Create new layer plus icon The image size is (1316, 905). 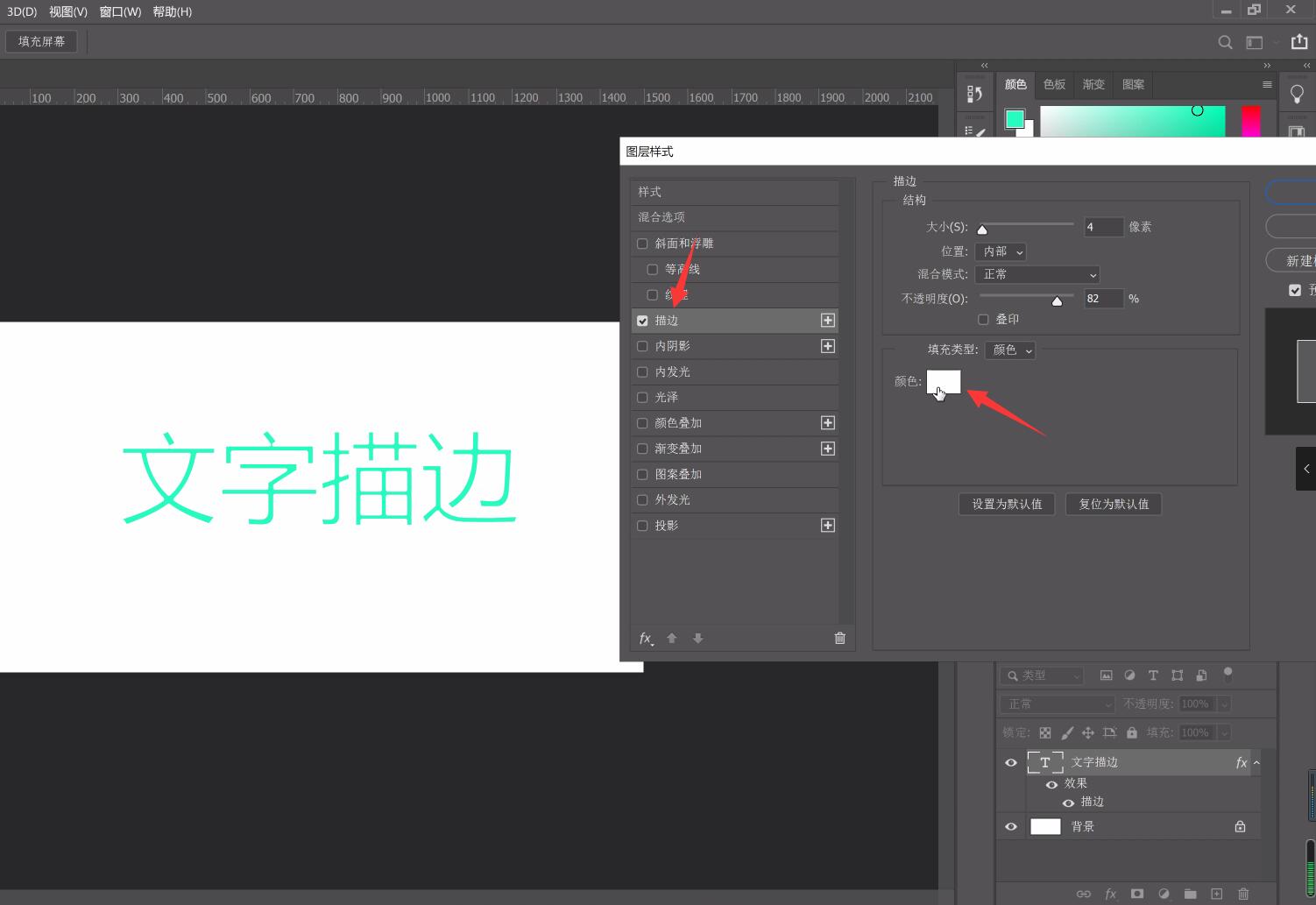pyautogui.click(x=1216, y=894)
